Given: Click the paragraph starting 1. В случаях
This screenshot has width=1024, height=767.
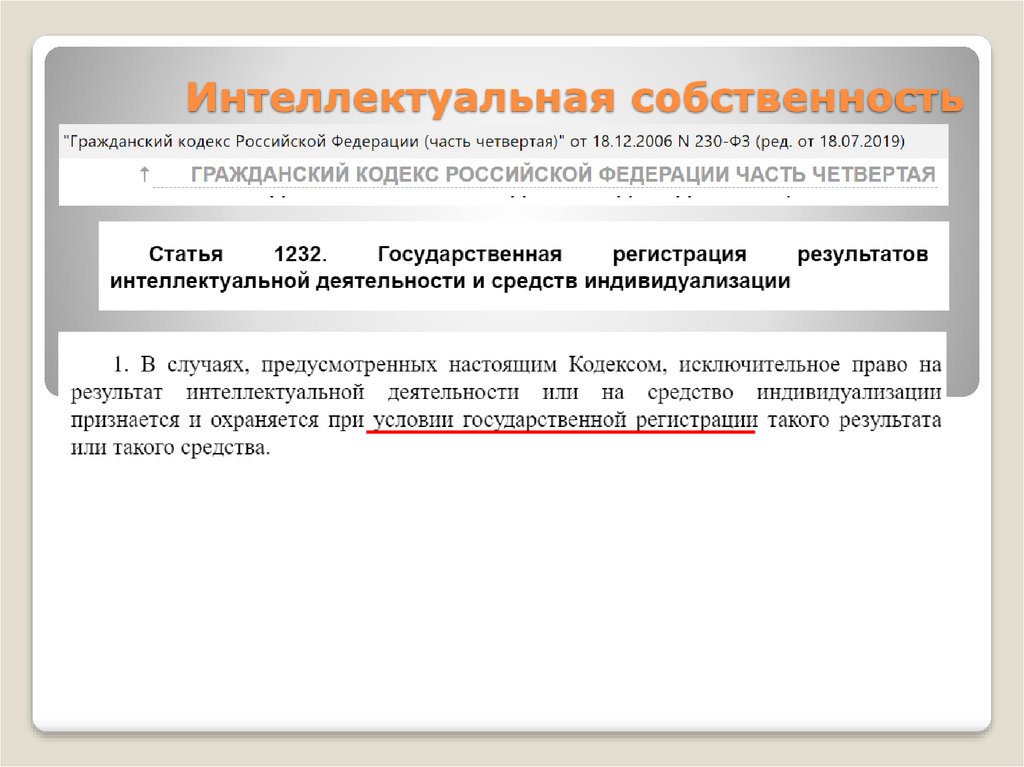Looking at the screenshot, I should tap(505, 406).
